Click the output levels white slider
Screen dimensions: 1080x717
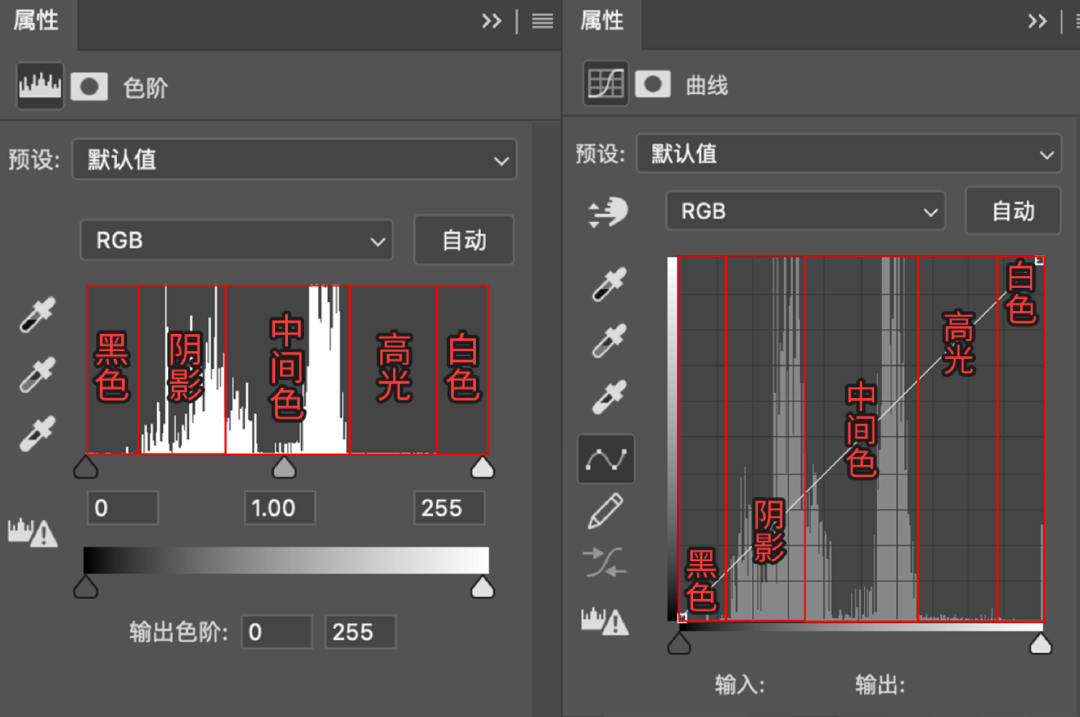click(482, 586)
